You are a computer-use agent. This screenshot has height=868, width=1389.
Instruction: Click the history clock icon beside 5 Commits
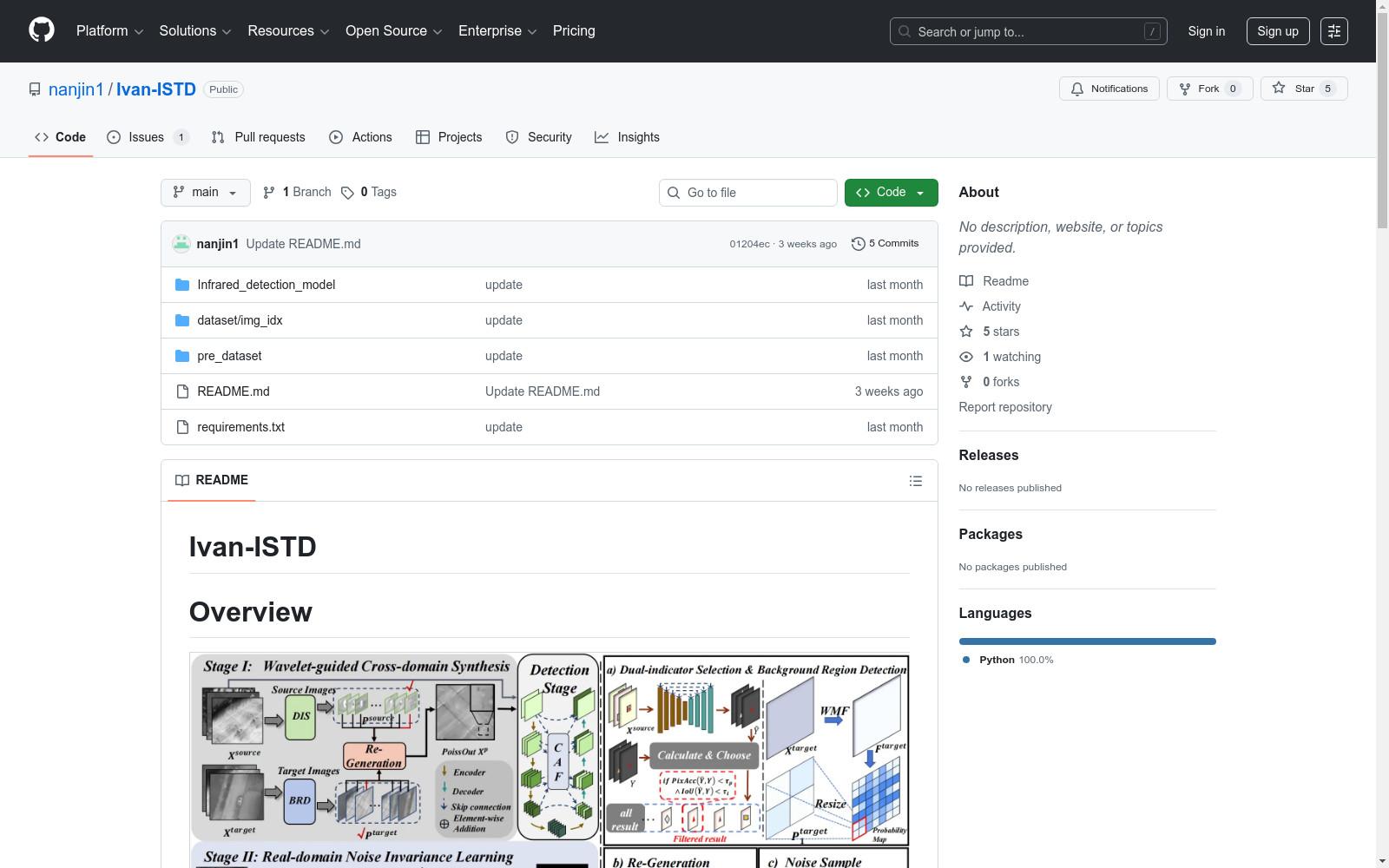(859, 244)
